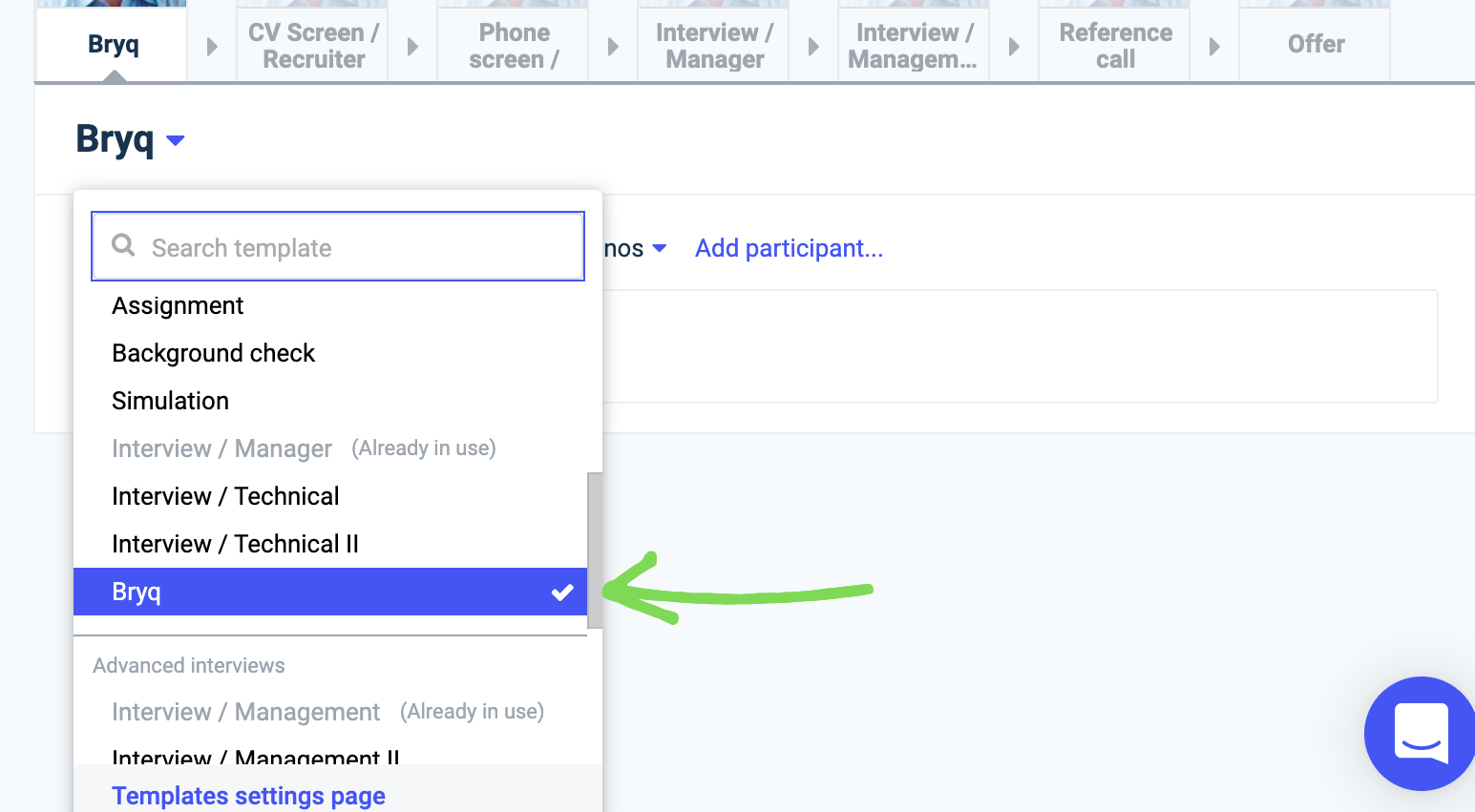Screen dimensions: 1475x812
Task: Click arrow before Reference call stage
Action: point(1014,46)
